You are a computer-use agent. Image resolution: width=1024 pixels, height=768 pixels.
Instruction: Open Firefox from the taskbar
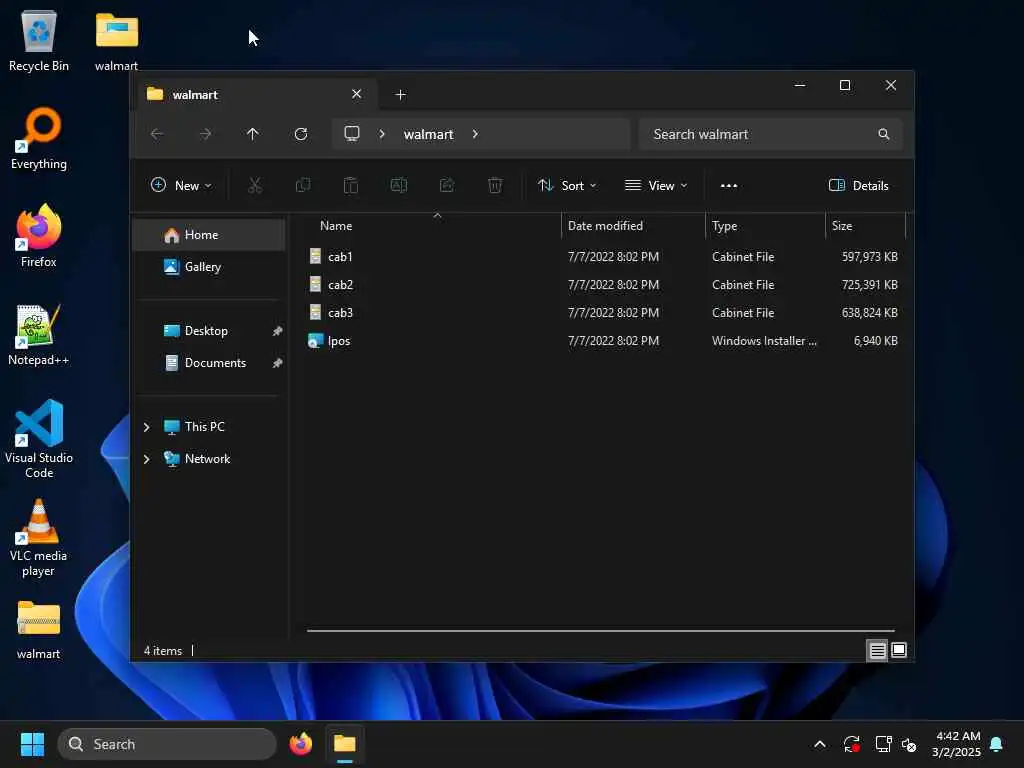pos(301,744)
